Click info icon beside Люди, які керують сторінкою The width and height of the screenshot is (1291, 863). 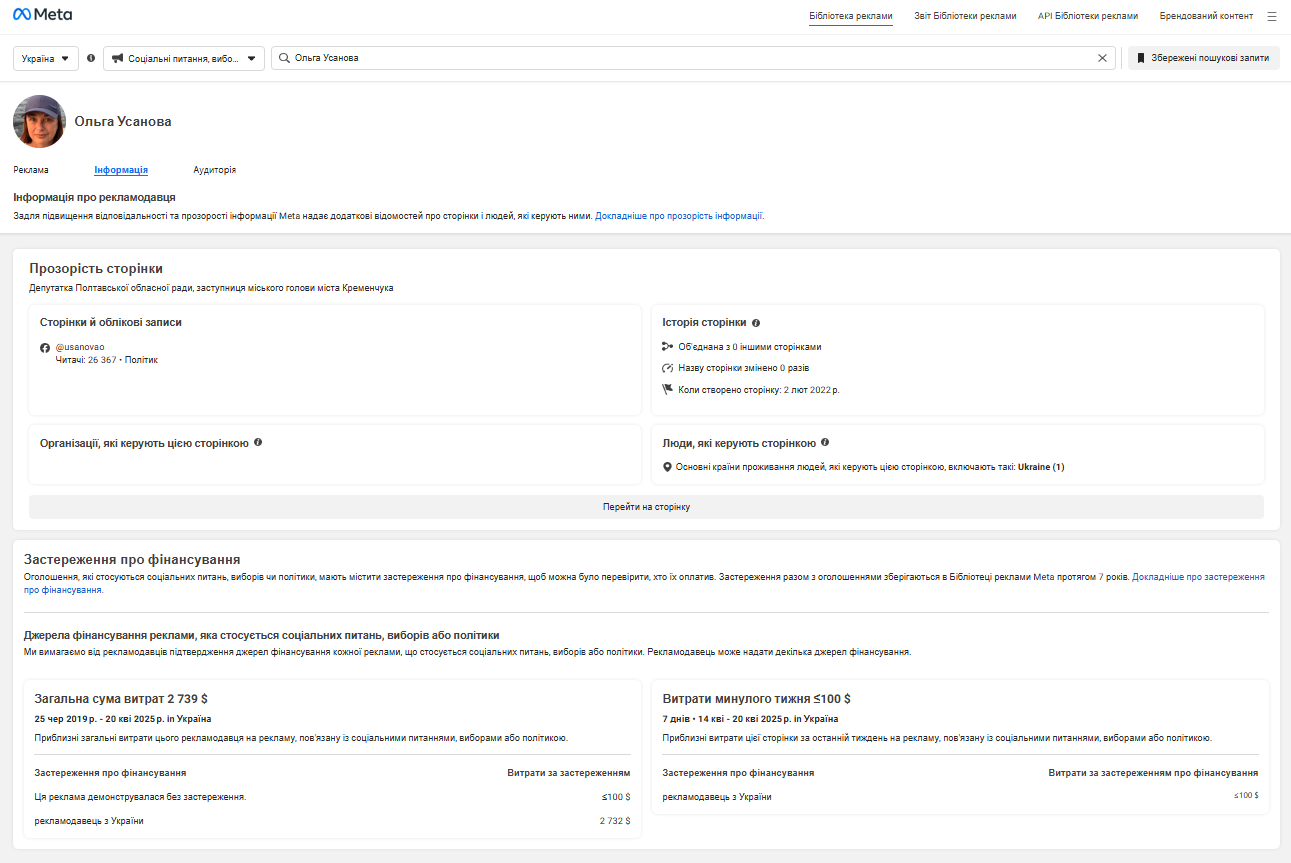[825, 442]
